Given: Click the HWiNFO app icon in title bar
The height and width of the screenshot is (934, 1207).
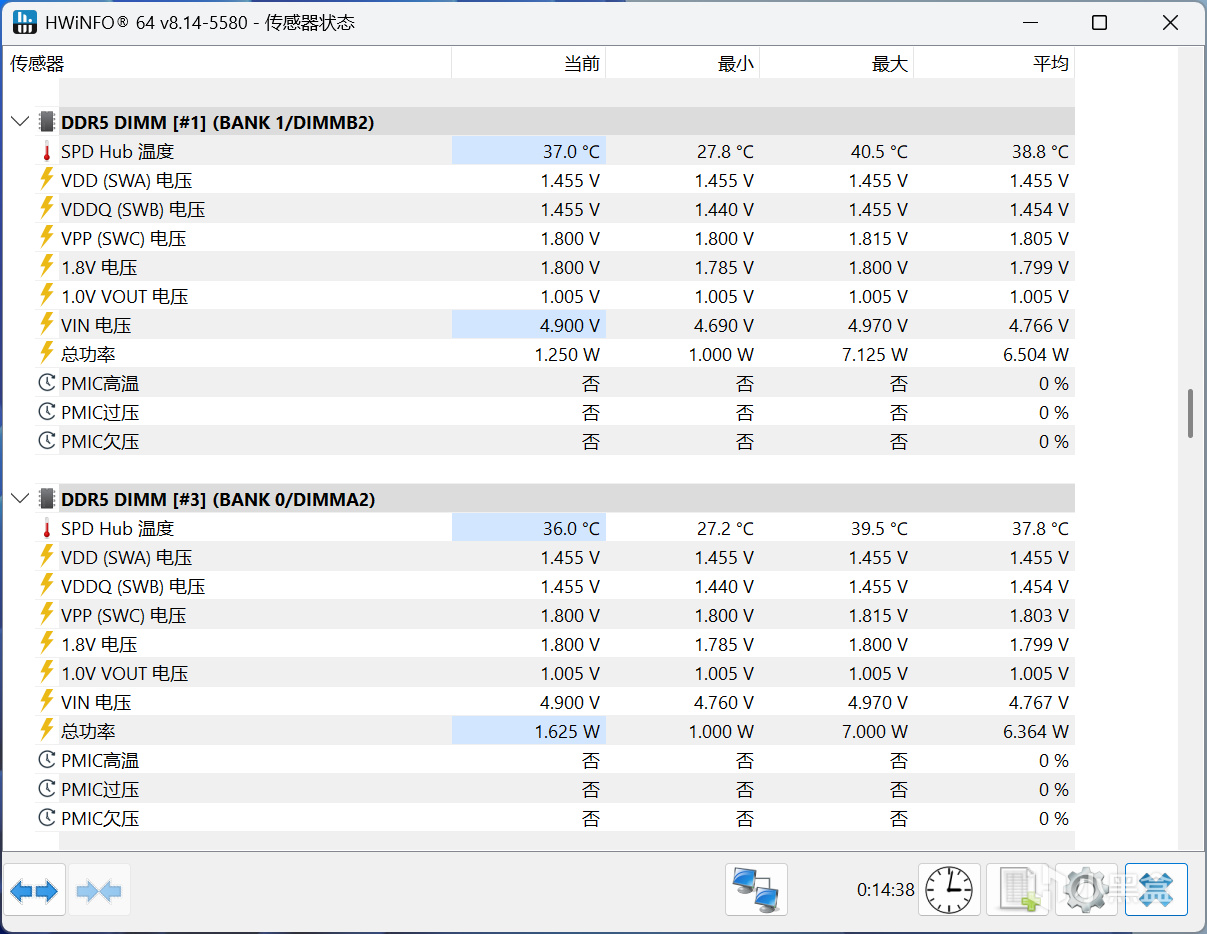Looking at the screenshot, I should (x=24, y=22).
